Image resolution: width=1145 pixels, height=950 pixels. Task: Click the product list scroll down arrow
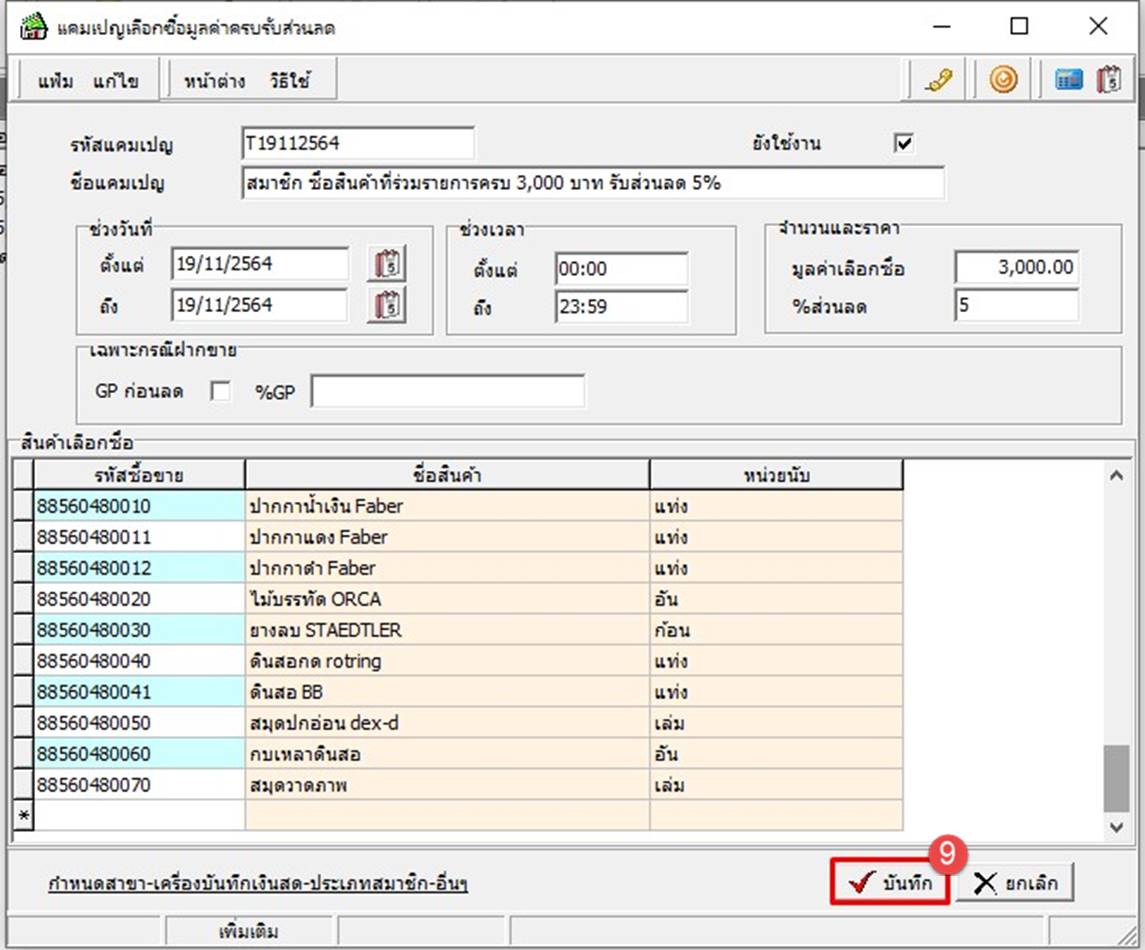pos(1117,826)
